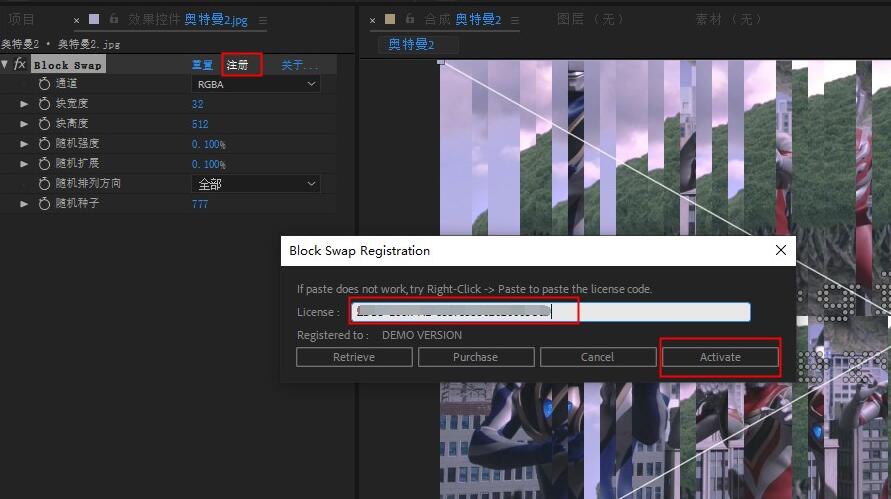Image resolution: width=891 pixels, height=499 pixels.
Task: Click the License input field
Action: [551, 312]
